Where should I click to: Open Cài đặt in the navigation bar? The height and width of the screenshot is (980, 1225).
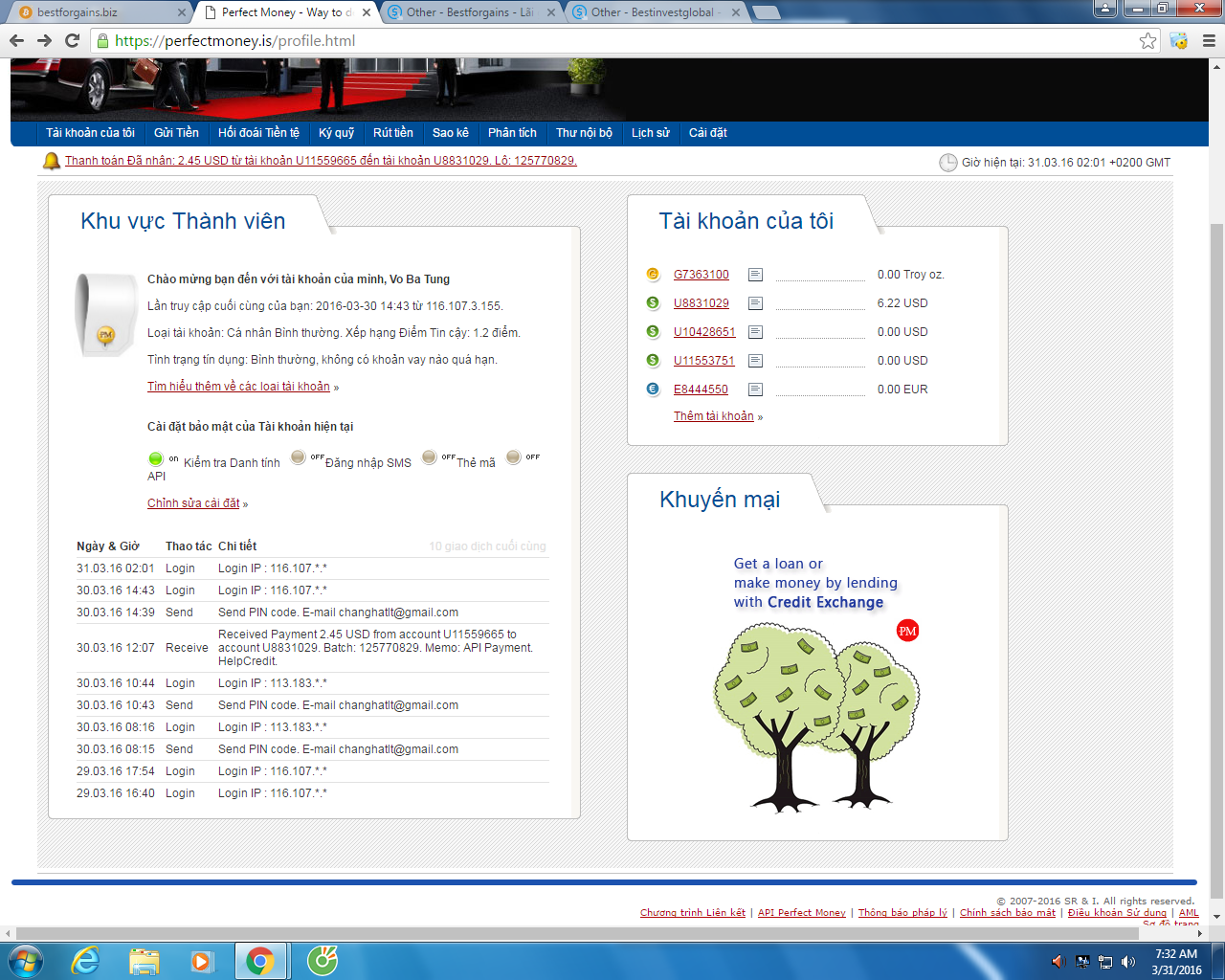click(x=708, y=133)
